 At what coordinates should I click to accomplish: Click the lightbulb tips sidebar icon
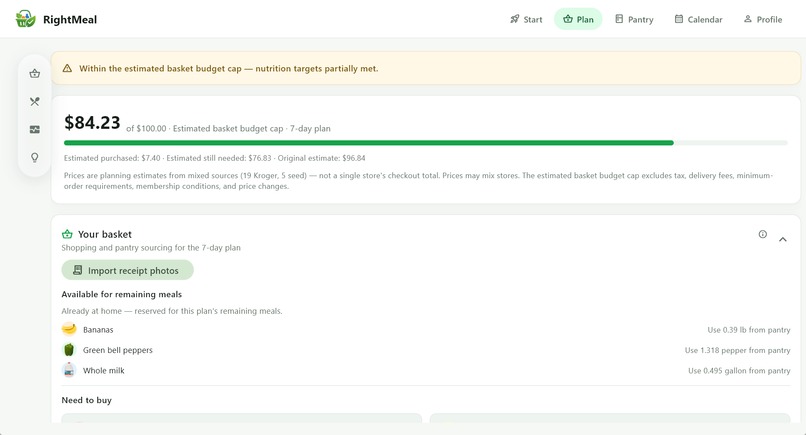click(x=34, y=157)
